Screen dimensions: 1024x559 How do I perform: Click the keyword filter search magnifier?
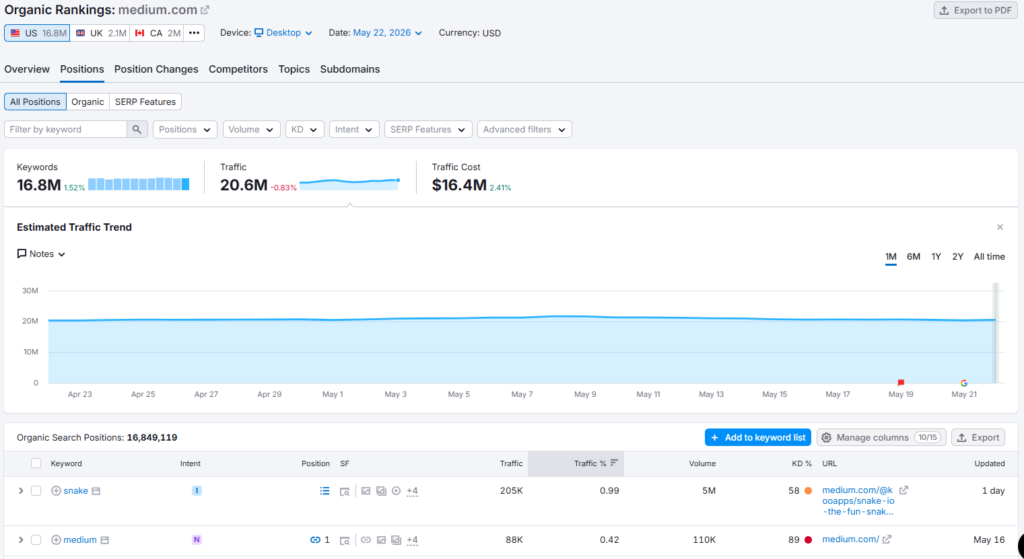tap(136, 129)
